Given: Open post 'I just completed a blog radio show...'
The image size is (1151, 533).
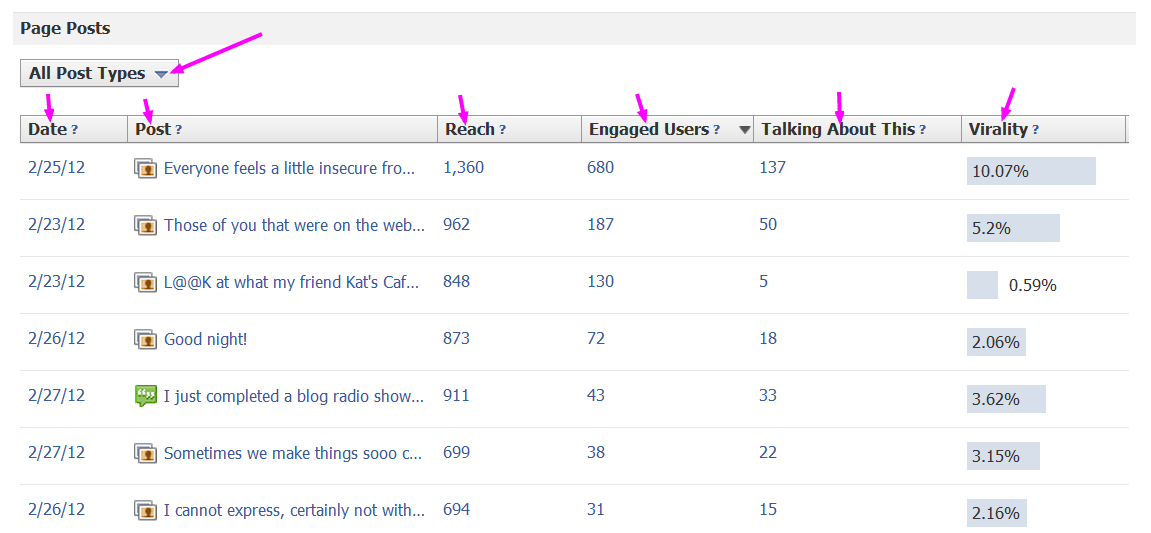Looking at the screenshot, I should point(294,396).
